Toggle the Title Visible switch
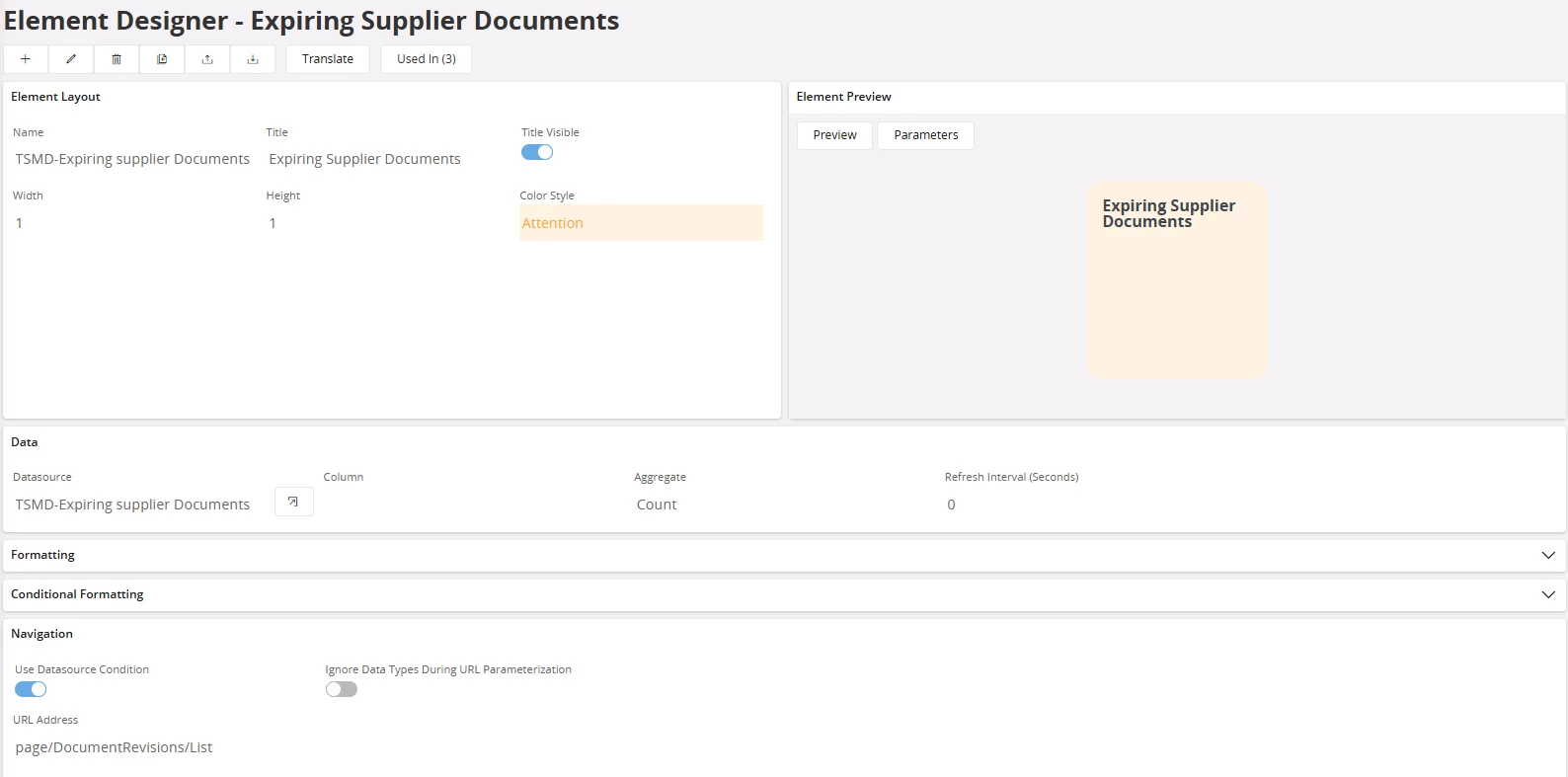The height and width of the screenshot is (777, 1568). pyautogui.click(x=537, y=152)
